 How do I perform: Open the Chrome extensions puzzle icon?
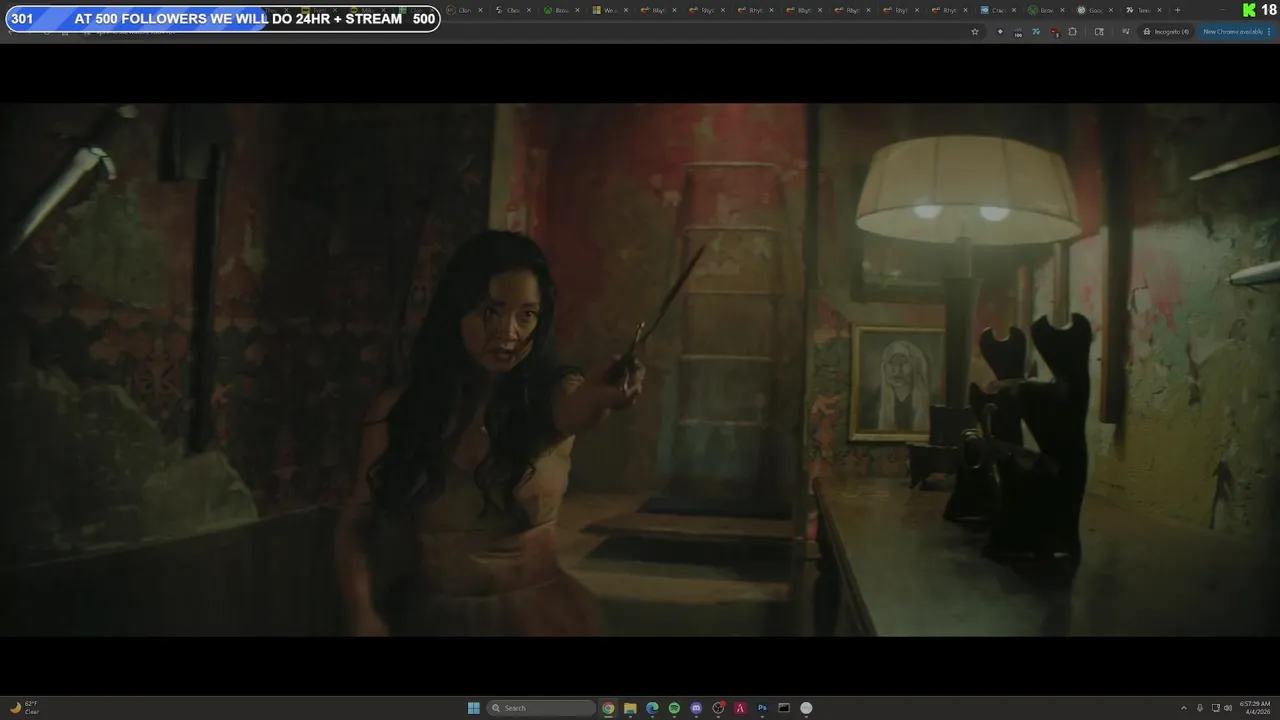pos(1073,32)
